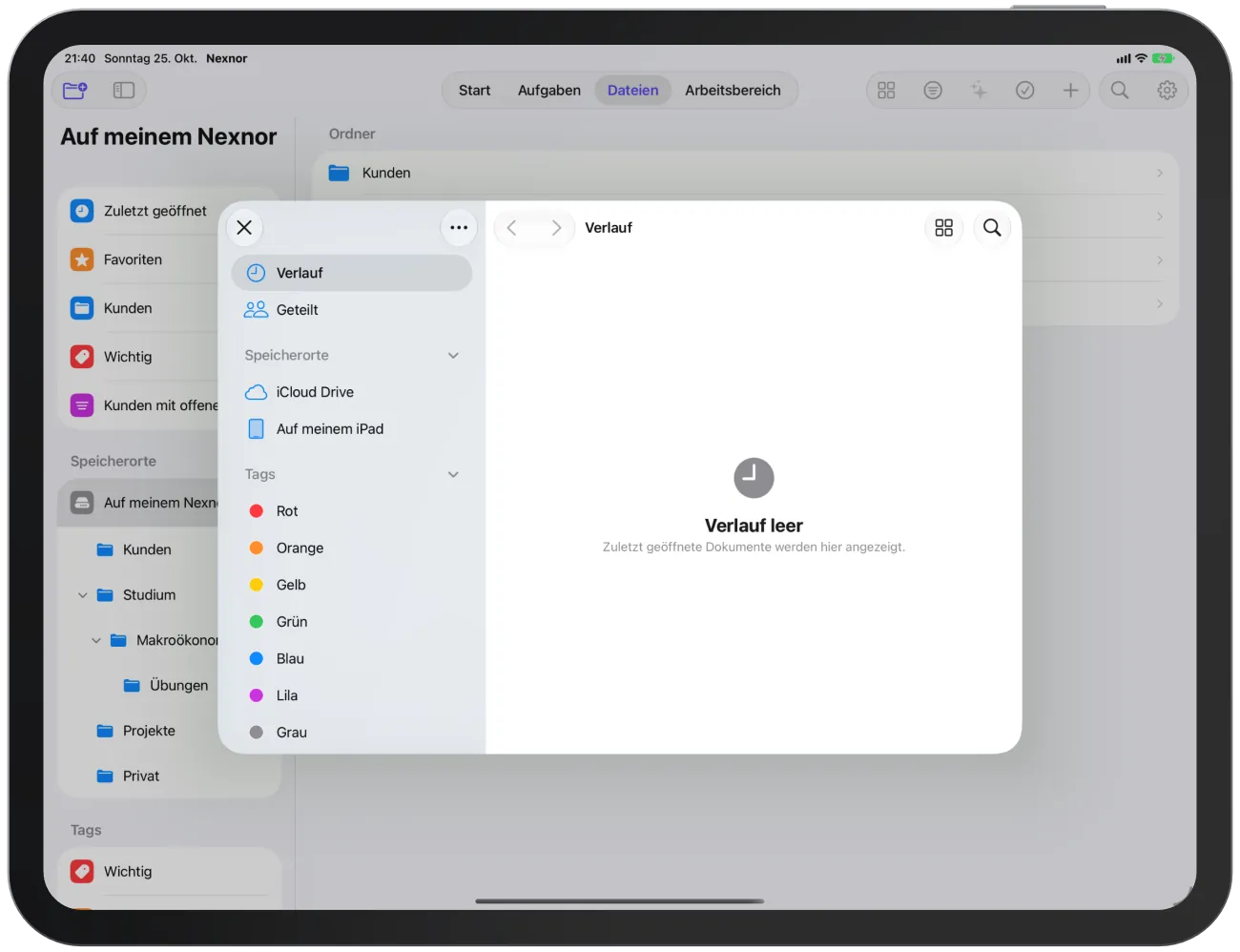Select Verlauf in dialog sidebar

tap(352, 273)
